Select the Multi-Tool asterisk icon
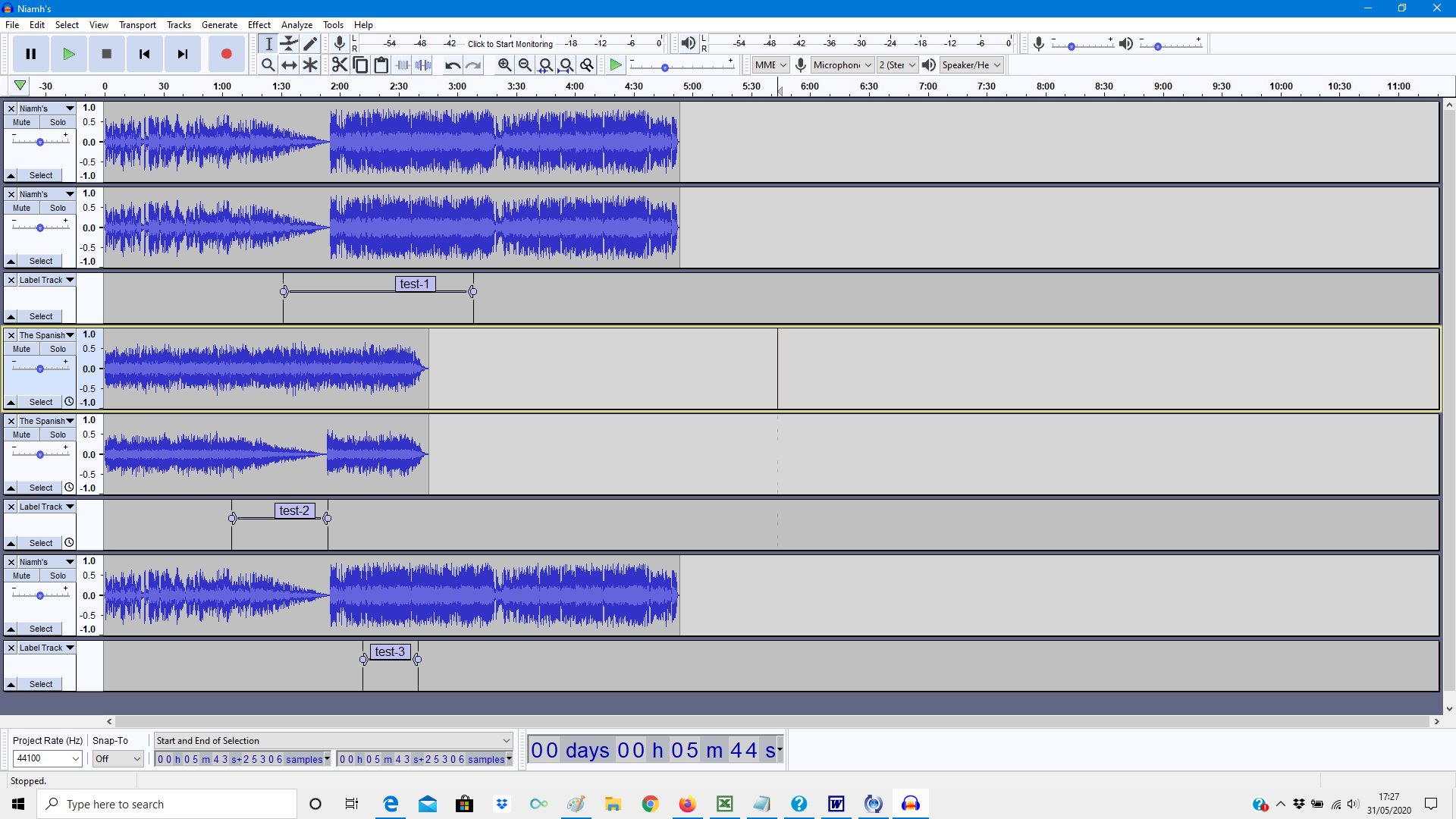1456x819 pixels. click(310, 65)
